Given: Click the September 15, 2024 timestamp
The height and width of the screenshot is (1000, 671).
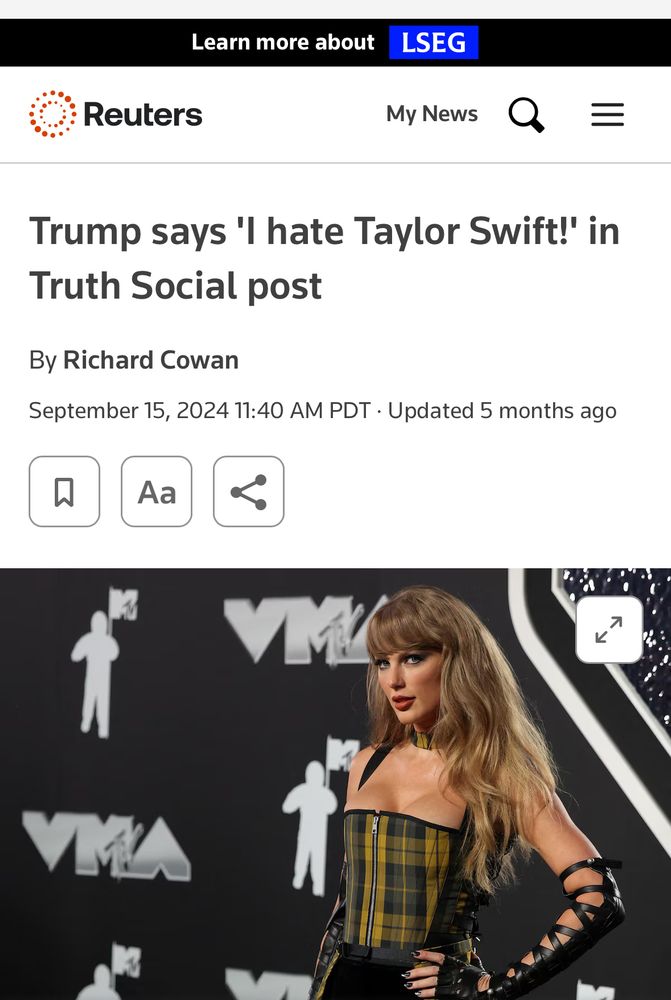Looking at the screenshot, I should [x=200, y=410].
